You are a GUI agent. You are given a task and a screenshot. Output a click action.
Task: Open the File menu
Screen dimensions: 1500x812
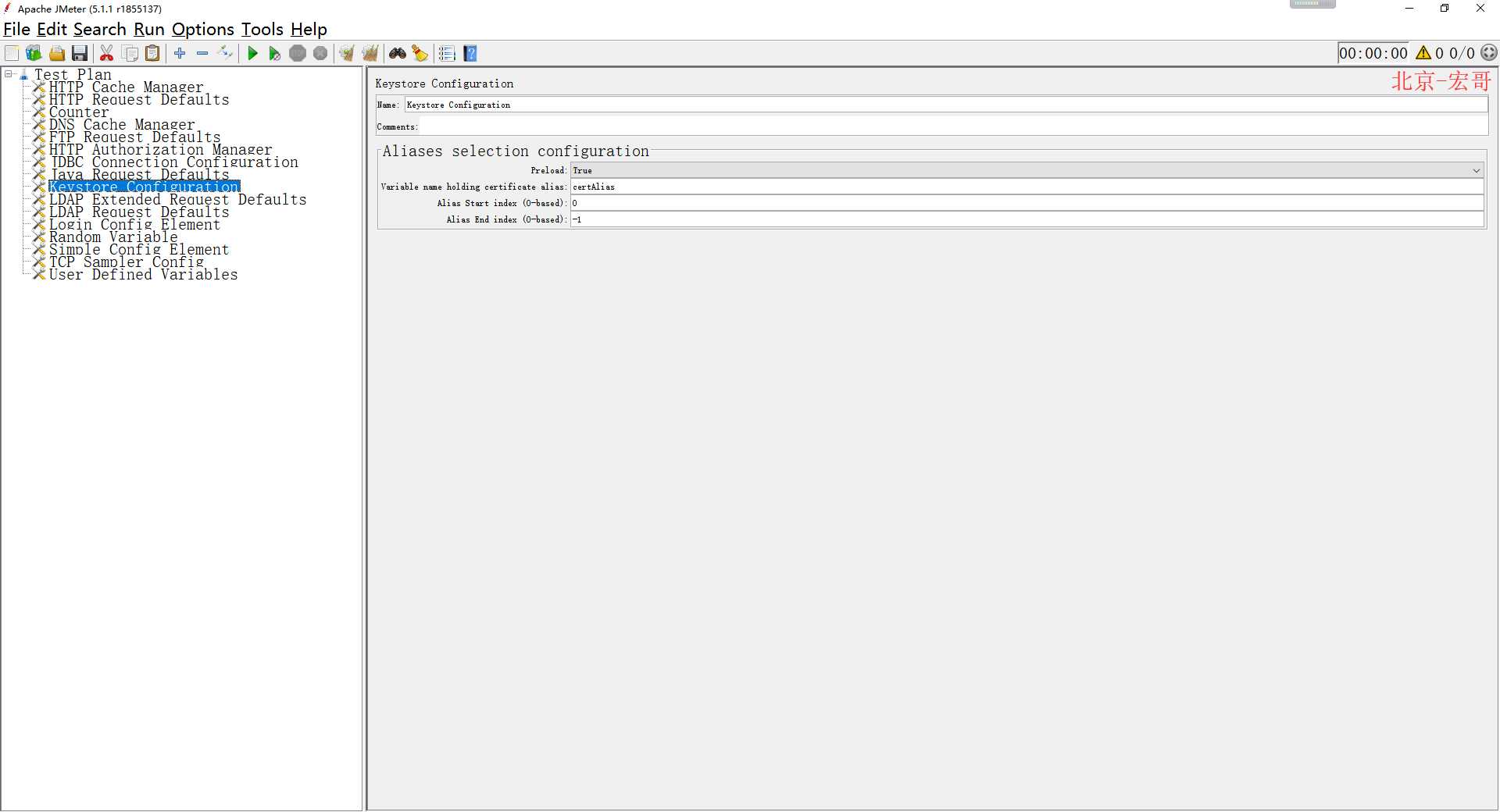pyautogui.click(x=16, y=30)
